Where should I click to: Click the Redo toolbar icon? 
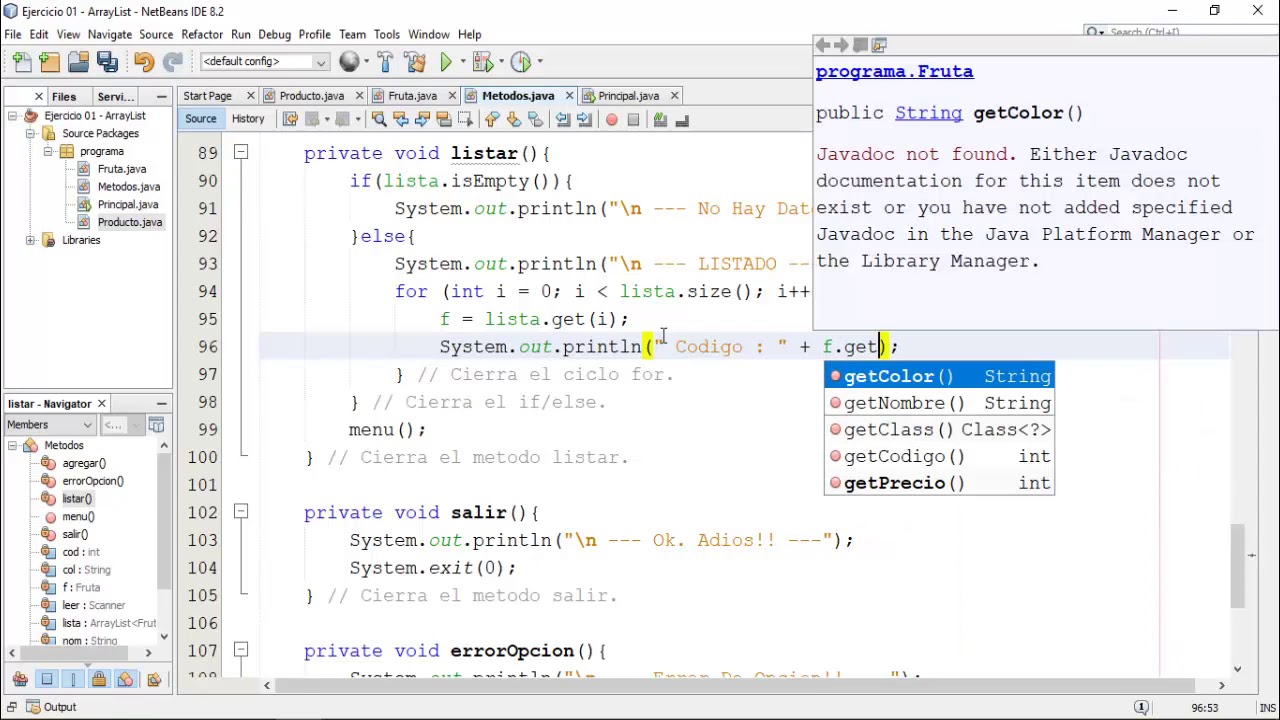click(x=172, y=62)
